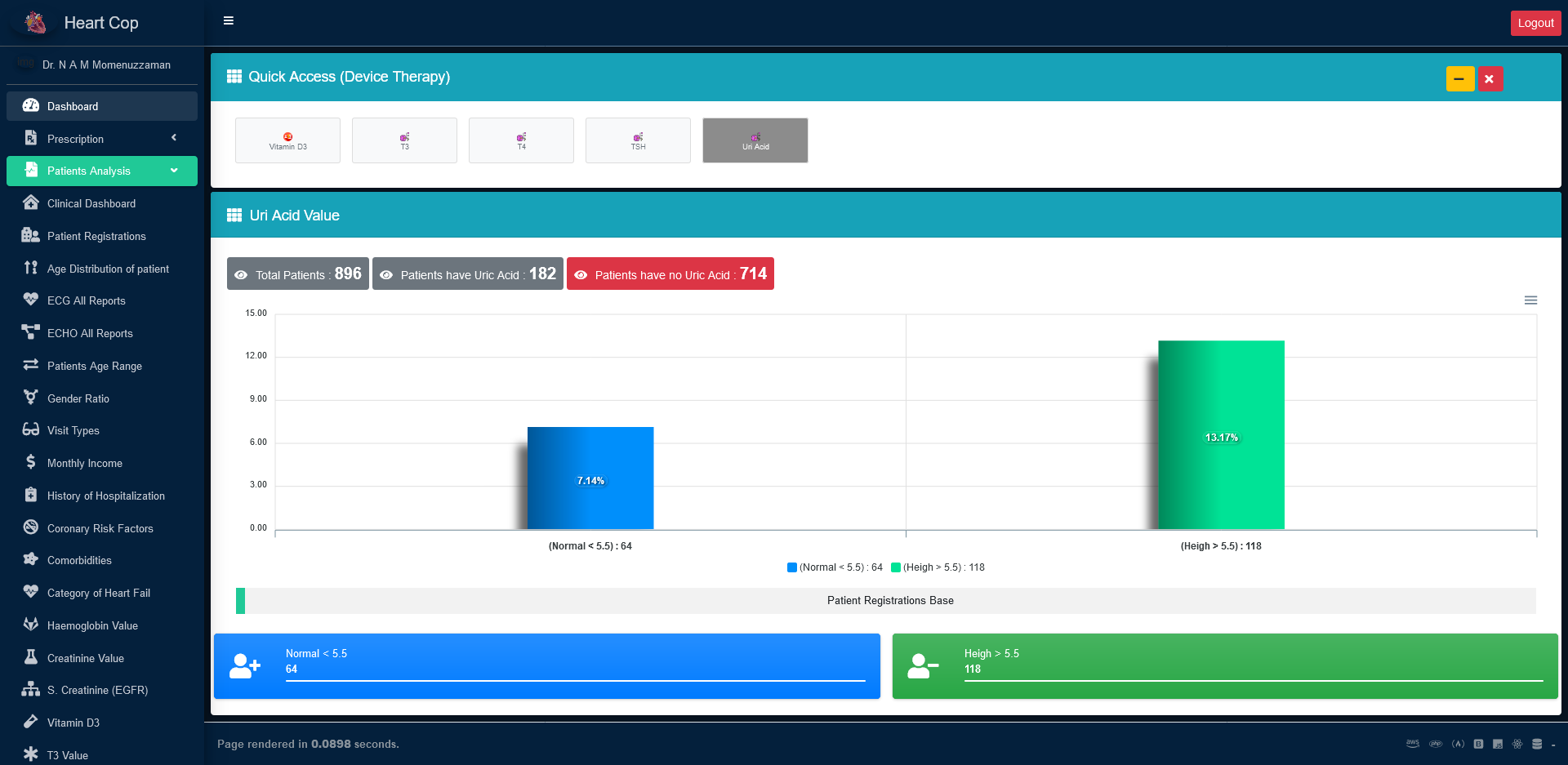Click the Vitamin D3 quick access tile
Viewport: 1568px width, 765px height.
pos(287,140)
